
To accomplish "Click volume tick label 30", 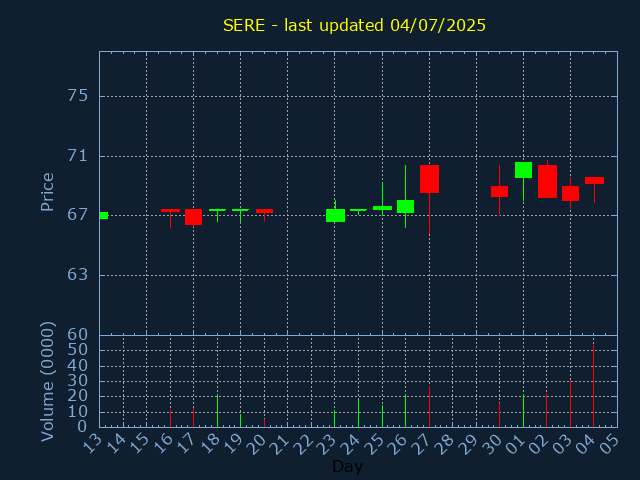I will tap(78, 381).
